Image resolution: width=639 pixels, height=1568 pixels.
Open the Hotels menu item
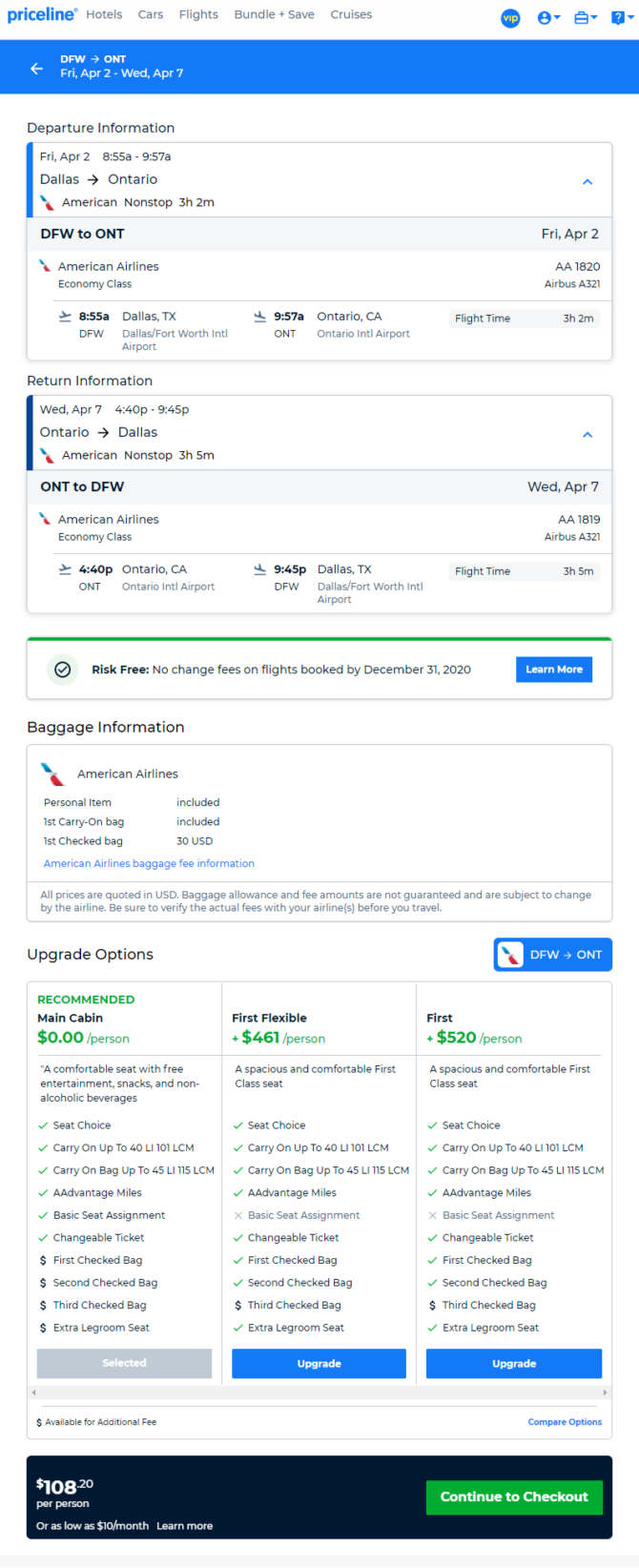(x=104, y=14)
